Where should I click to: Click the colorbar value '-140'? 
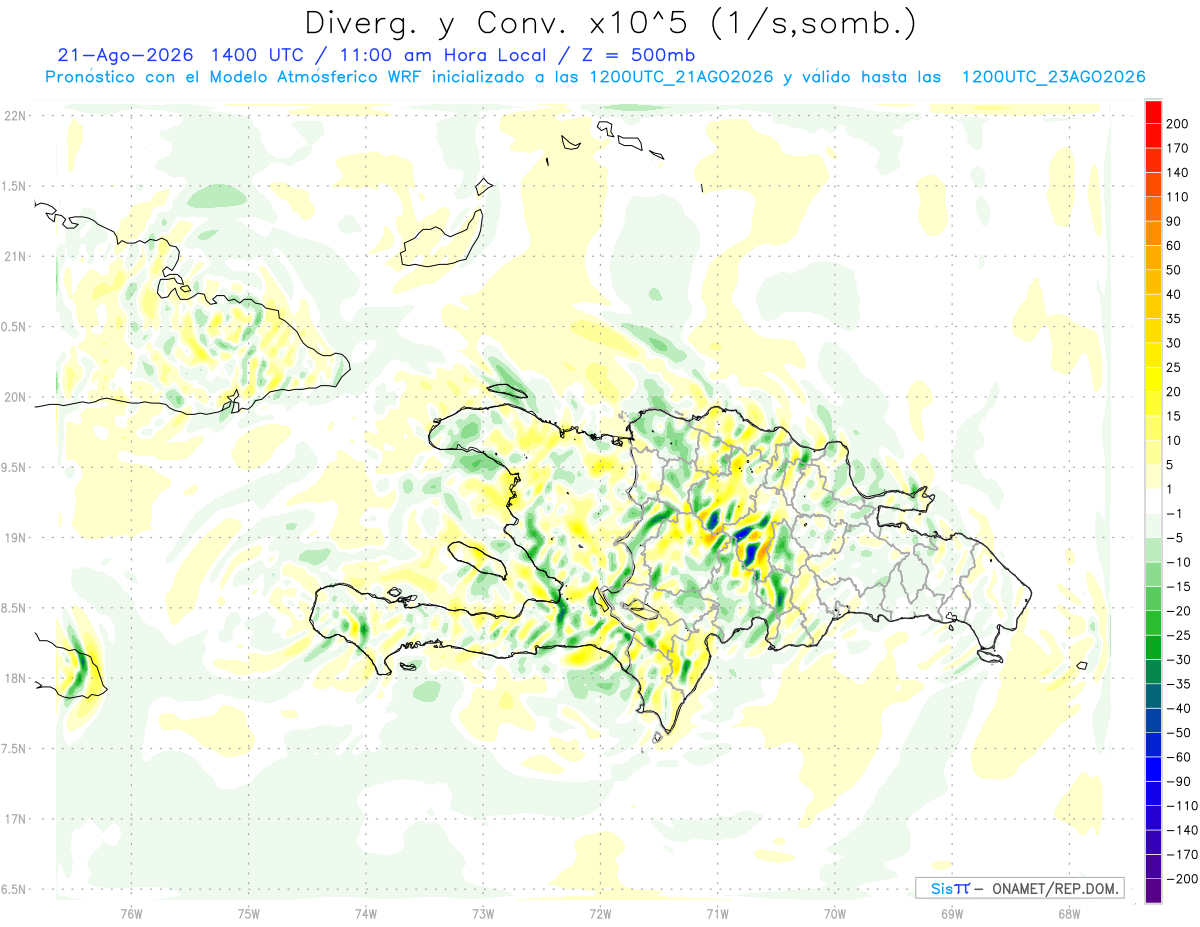click(x=1182, y=830)
